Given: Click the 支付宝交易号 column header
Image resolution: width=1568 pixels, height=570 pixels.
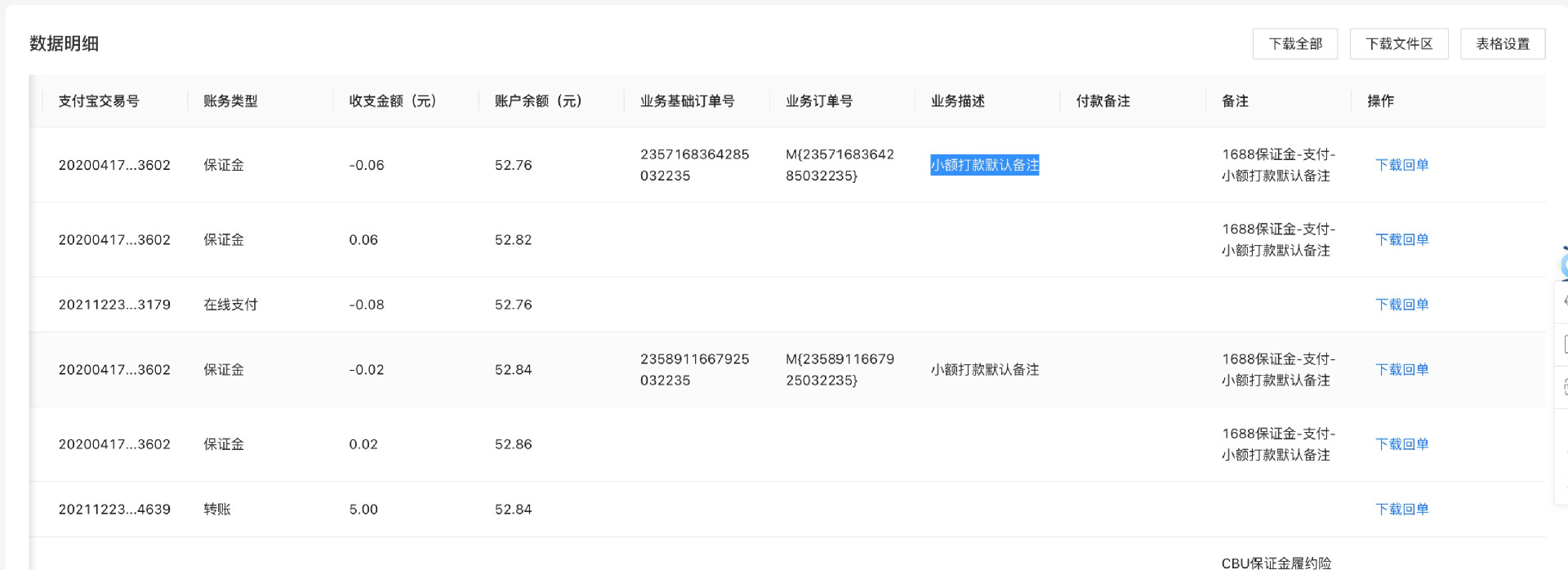Looking at the screenshot, I should [x=99, y=101].
